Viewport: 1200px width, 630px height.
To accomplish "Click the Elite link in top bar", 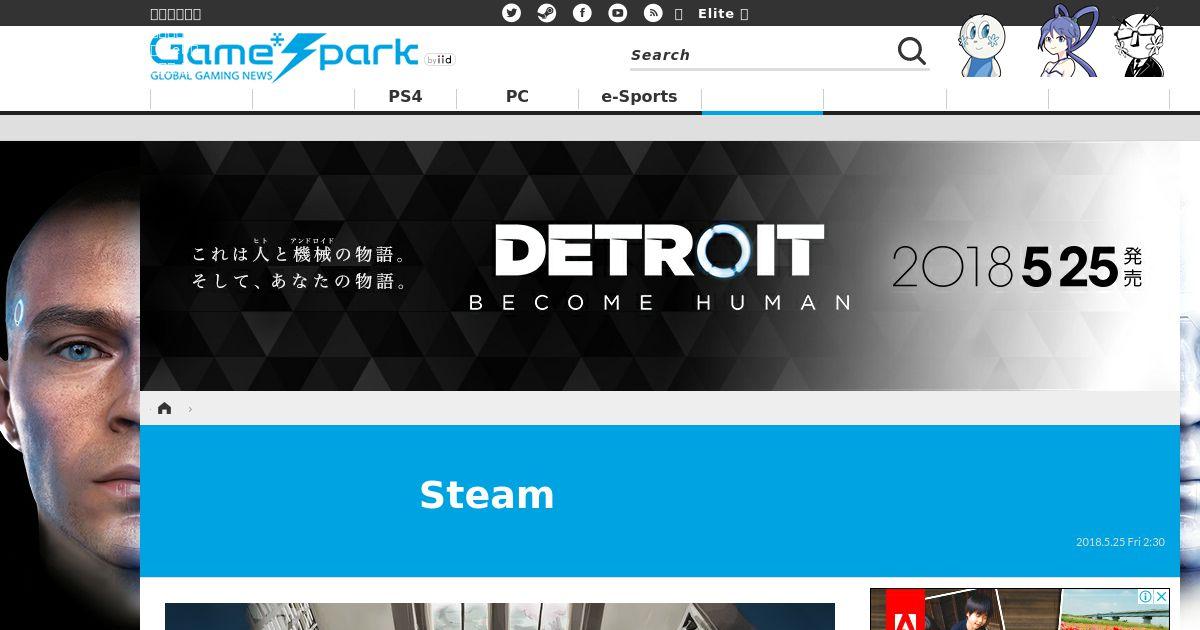I will click(716, 13).
